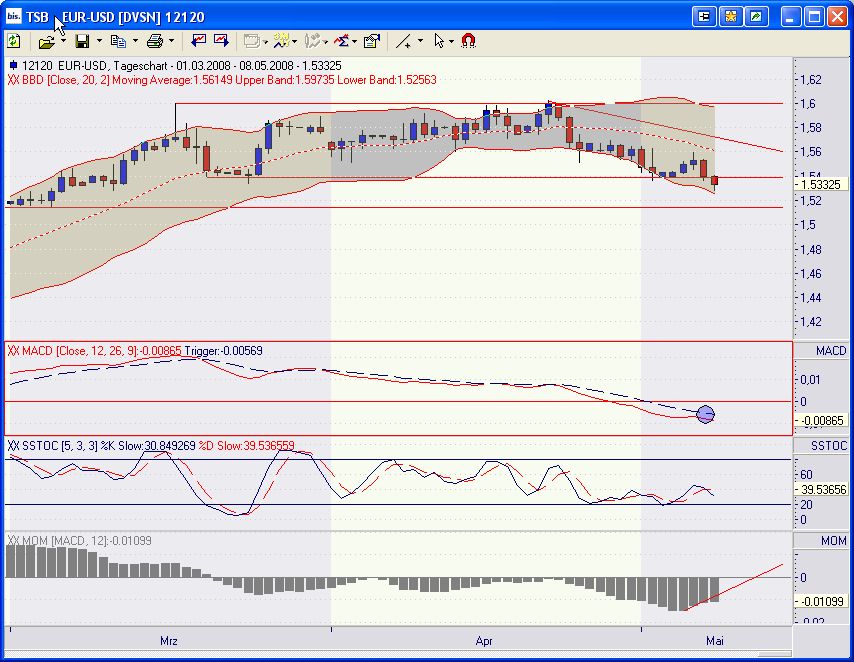Expand the print options dropdown arrow
854x662 pixels.
[171, 41]
